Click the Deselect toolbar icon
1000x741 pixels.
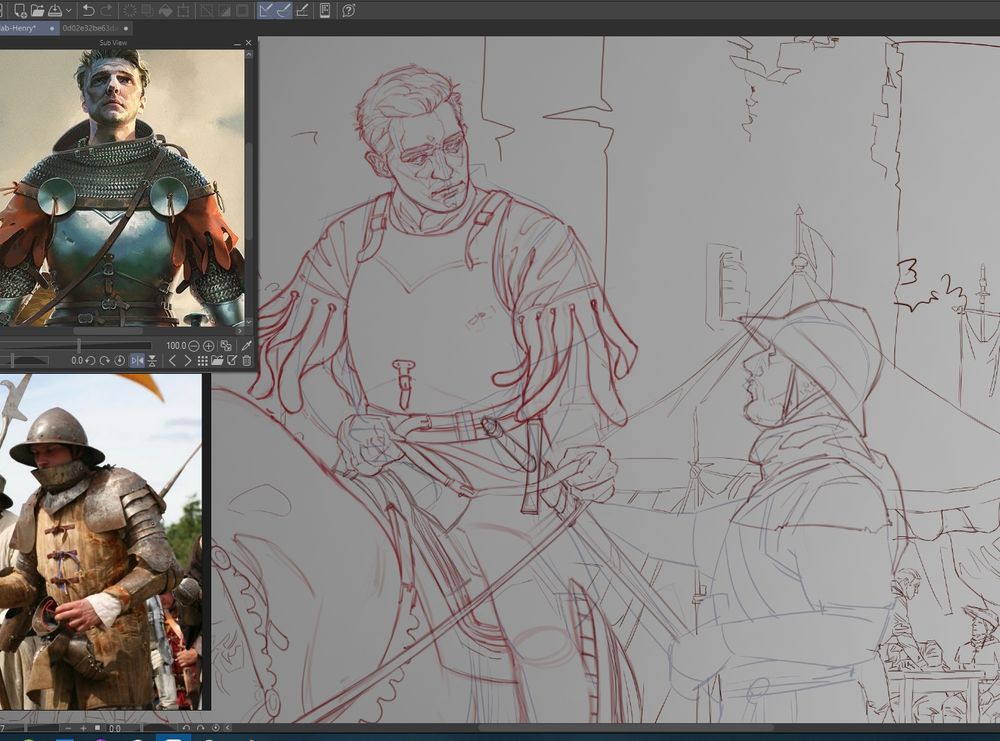pyautogui.click(x=207, y=10)
